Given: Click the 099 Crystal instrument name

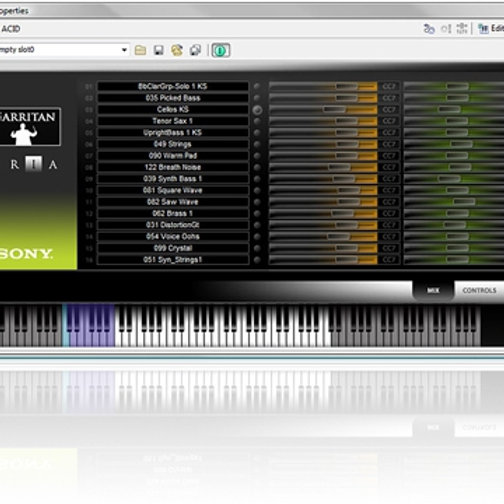Looking at the screenshot, I should [173, 248].
